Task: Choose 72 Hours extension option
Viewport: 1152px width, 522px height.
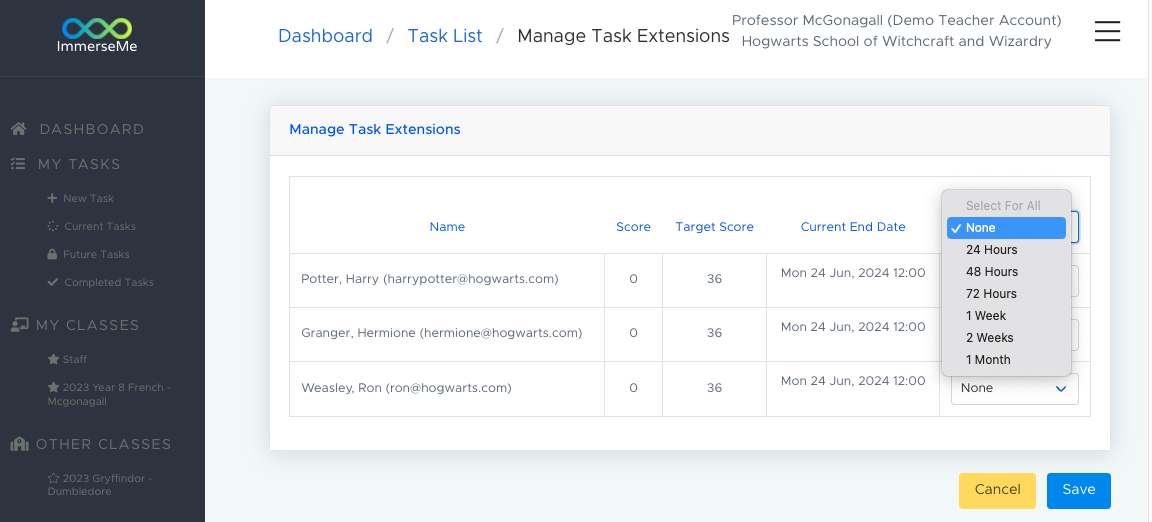Action: coord(1007,294)
